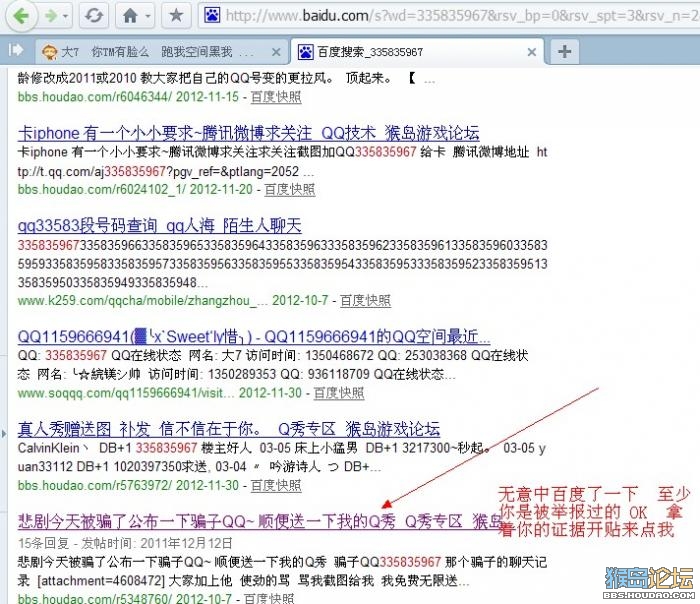Open 百度快照 for bbs.houdao.com/r5763972 result
700x604 pixels.
click(276, 485)
